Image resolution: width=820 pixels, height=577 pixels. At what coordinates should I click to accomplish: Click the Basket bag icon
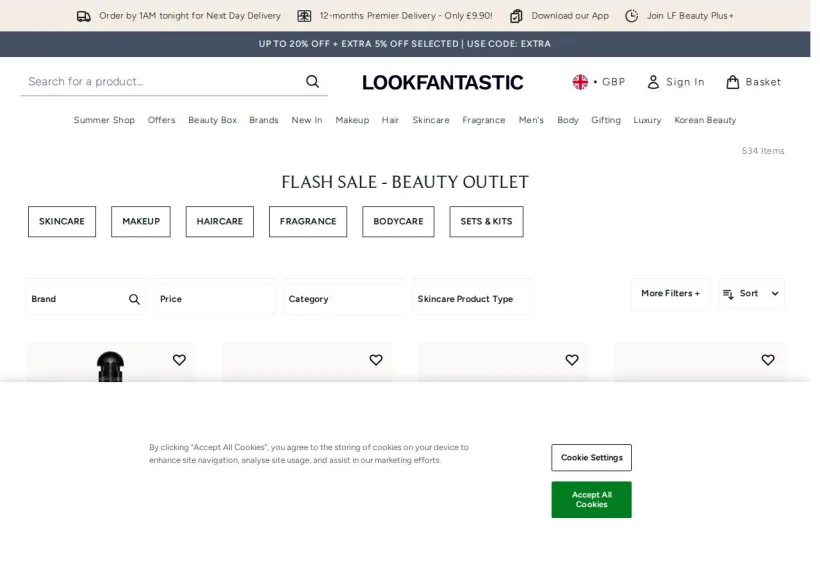coord(733,82)
